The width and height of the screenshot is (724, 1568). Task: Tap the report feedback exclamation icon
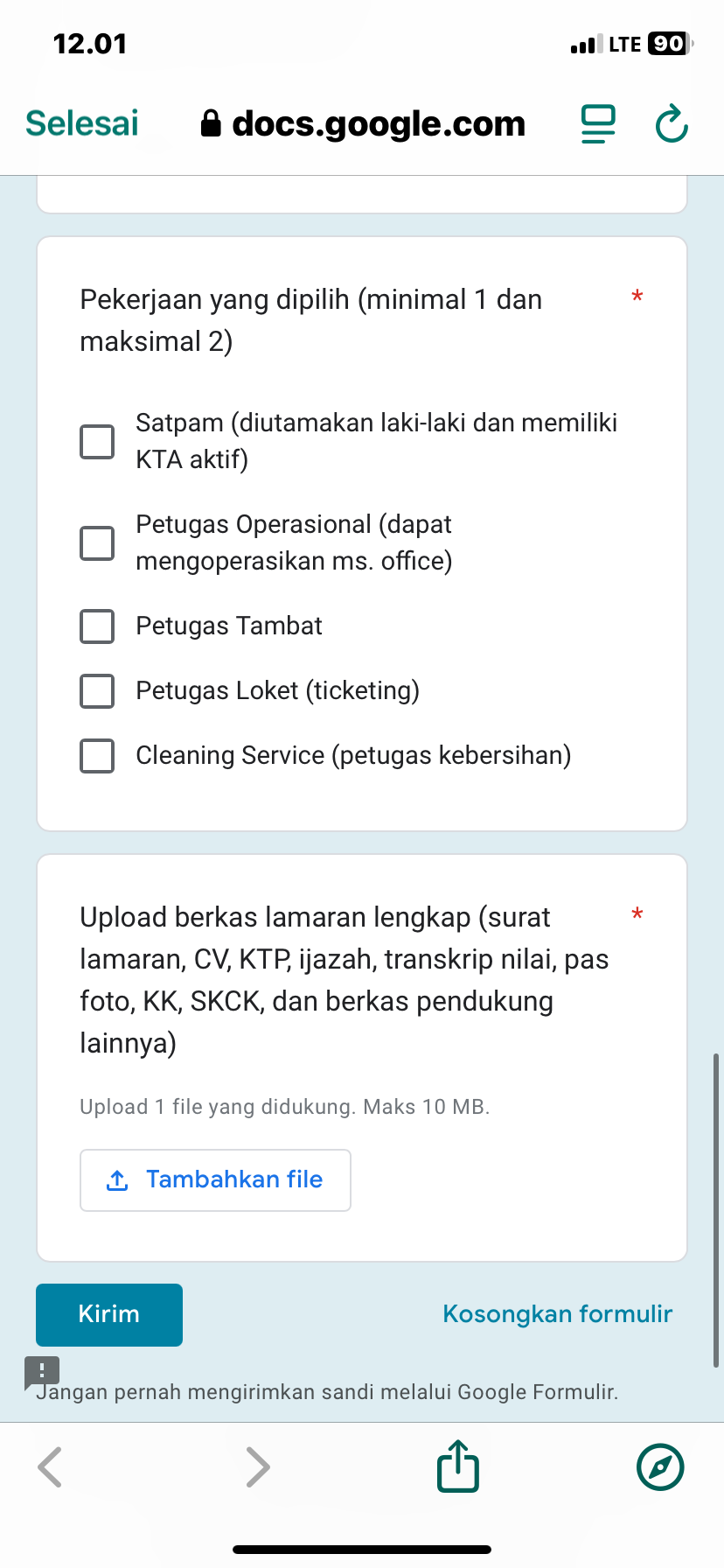tap(41, 1371)
